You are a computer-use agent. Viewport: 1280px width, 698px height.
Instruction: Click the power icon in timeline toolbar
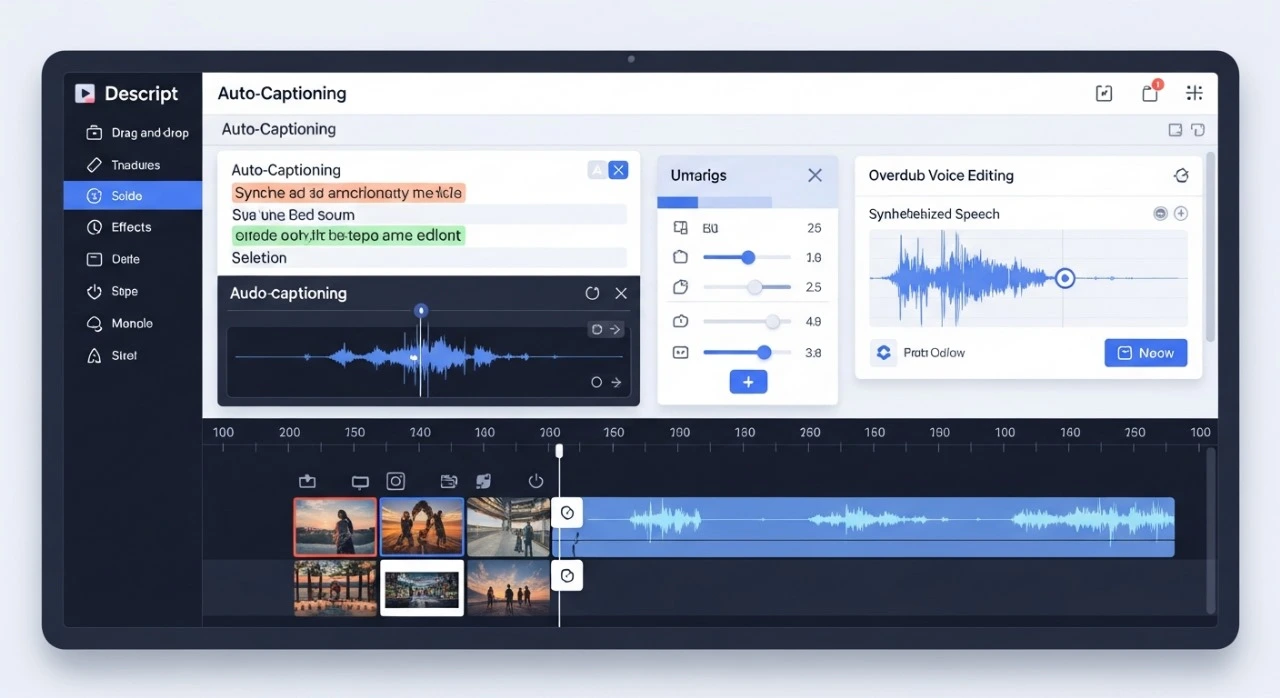click(x=535, y=481)
